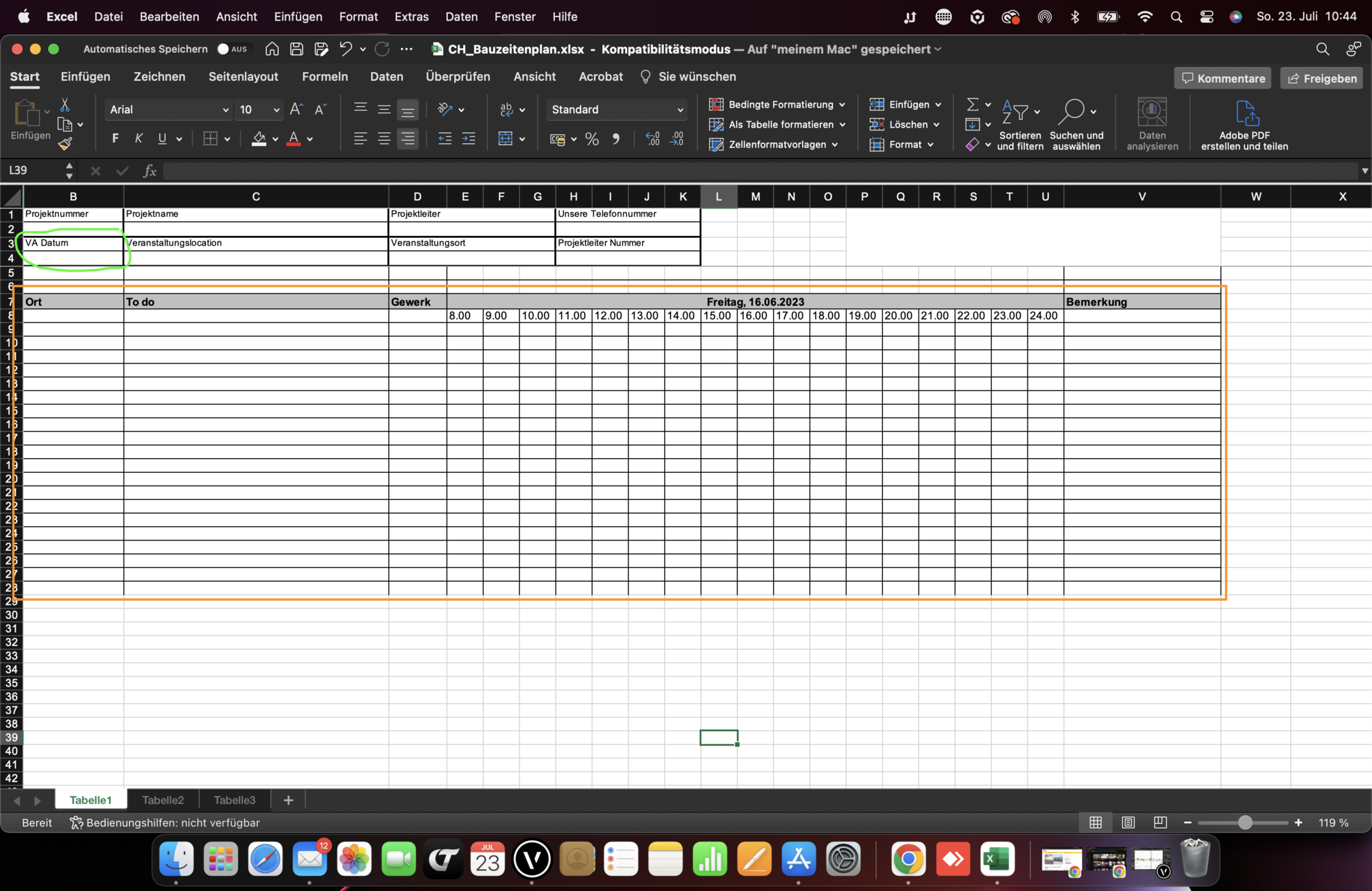Click the increase decimal places icon
1372x891 pixels.
652,139
